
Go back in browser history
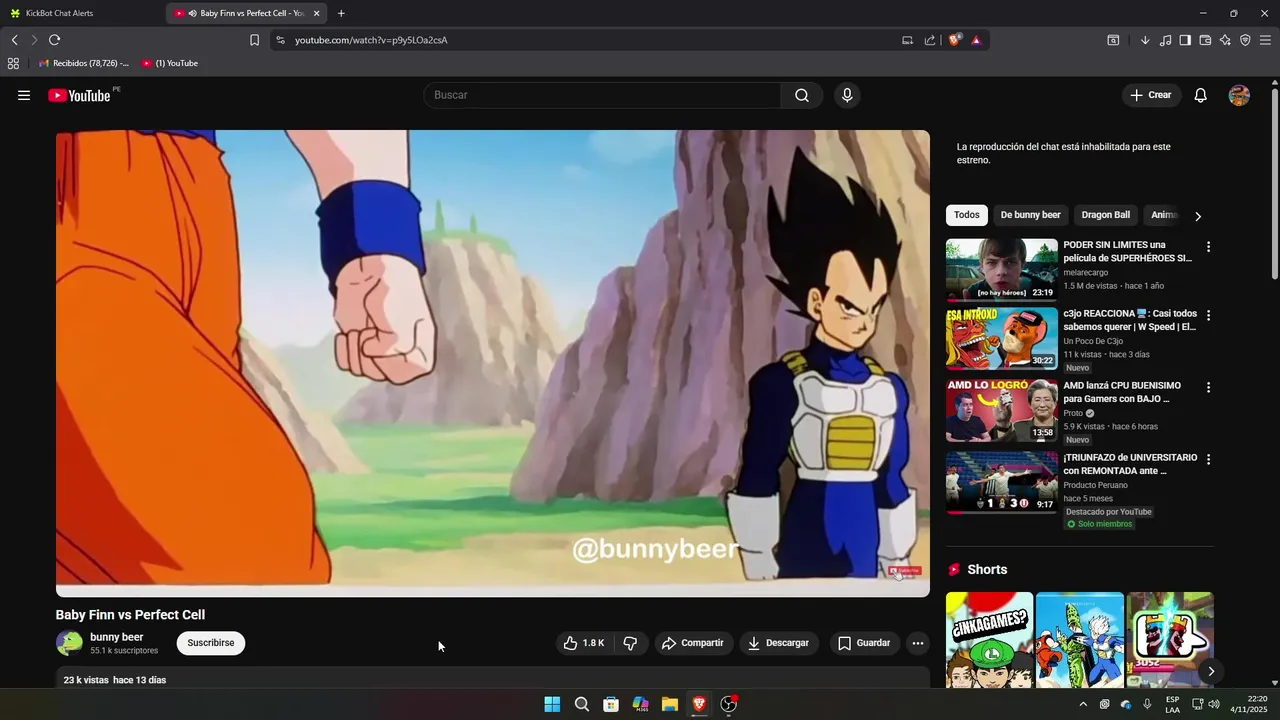pyautogui.click(x=14, y=40)
